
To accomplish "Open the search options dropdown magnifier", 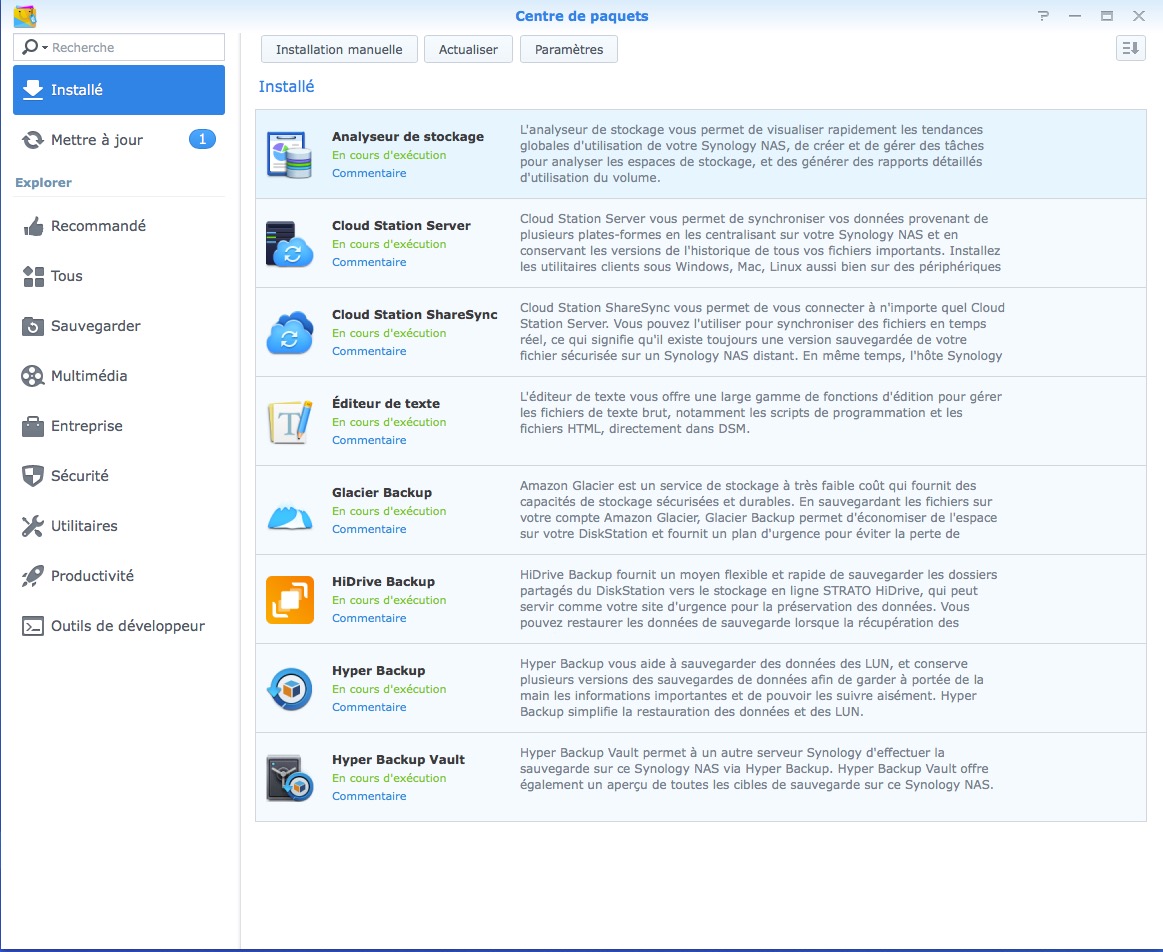I will [33, 47].
